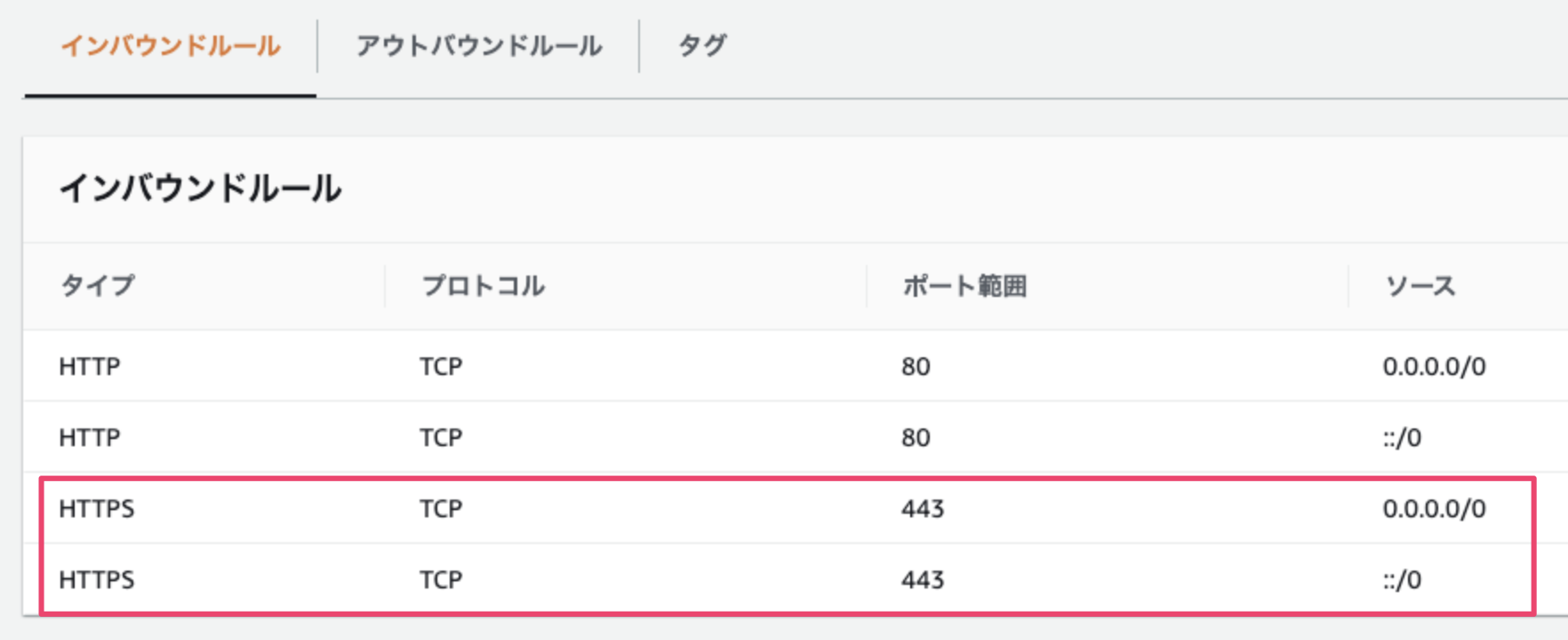The height and width of the screenshot is (640, 1568).
Task: Click TCP protocol in first HTTPS row
Action: click(x=441, y=508)
